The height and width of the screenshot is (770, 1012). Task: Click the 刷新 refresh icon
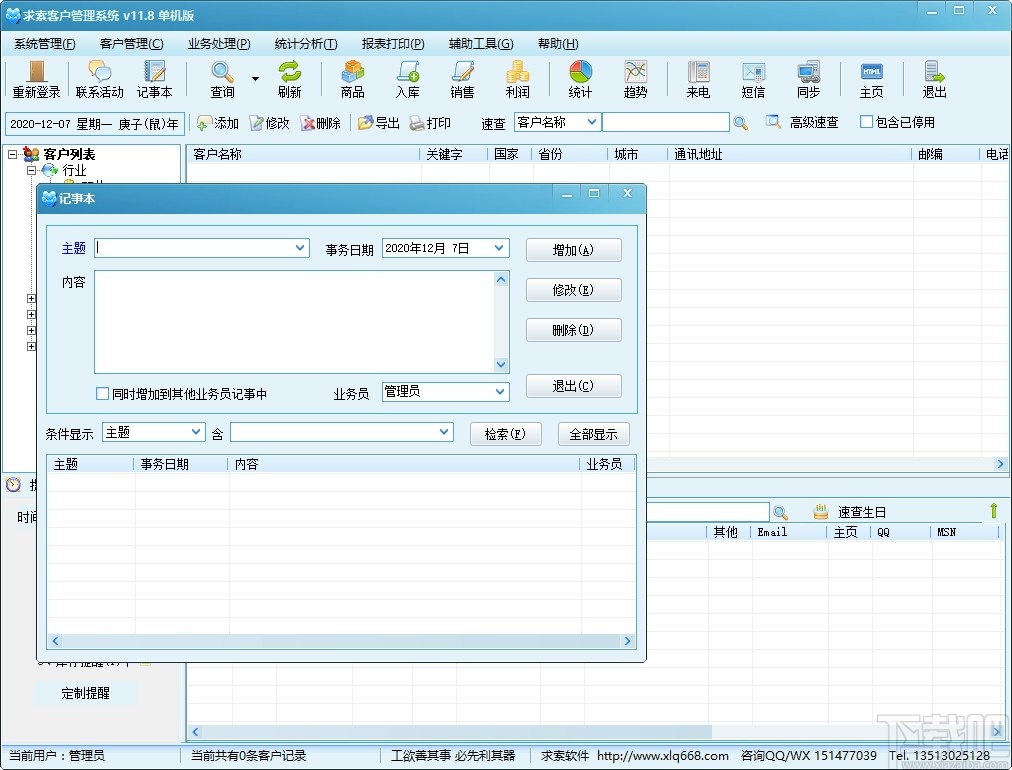[x=290, y=79]
